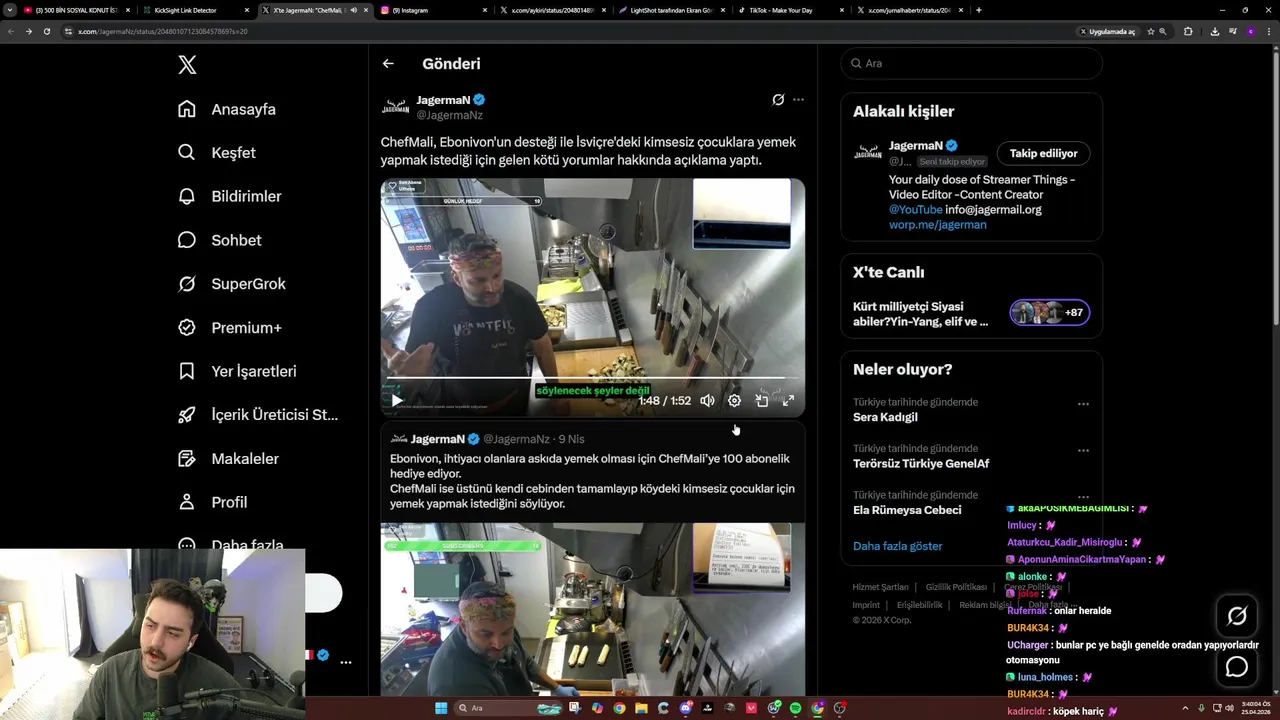Open Ela Rümeysa Cebeci trend
Image resolution: width=1280 pixels, height=720 pixels.
pos(907,510)
